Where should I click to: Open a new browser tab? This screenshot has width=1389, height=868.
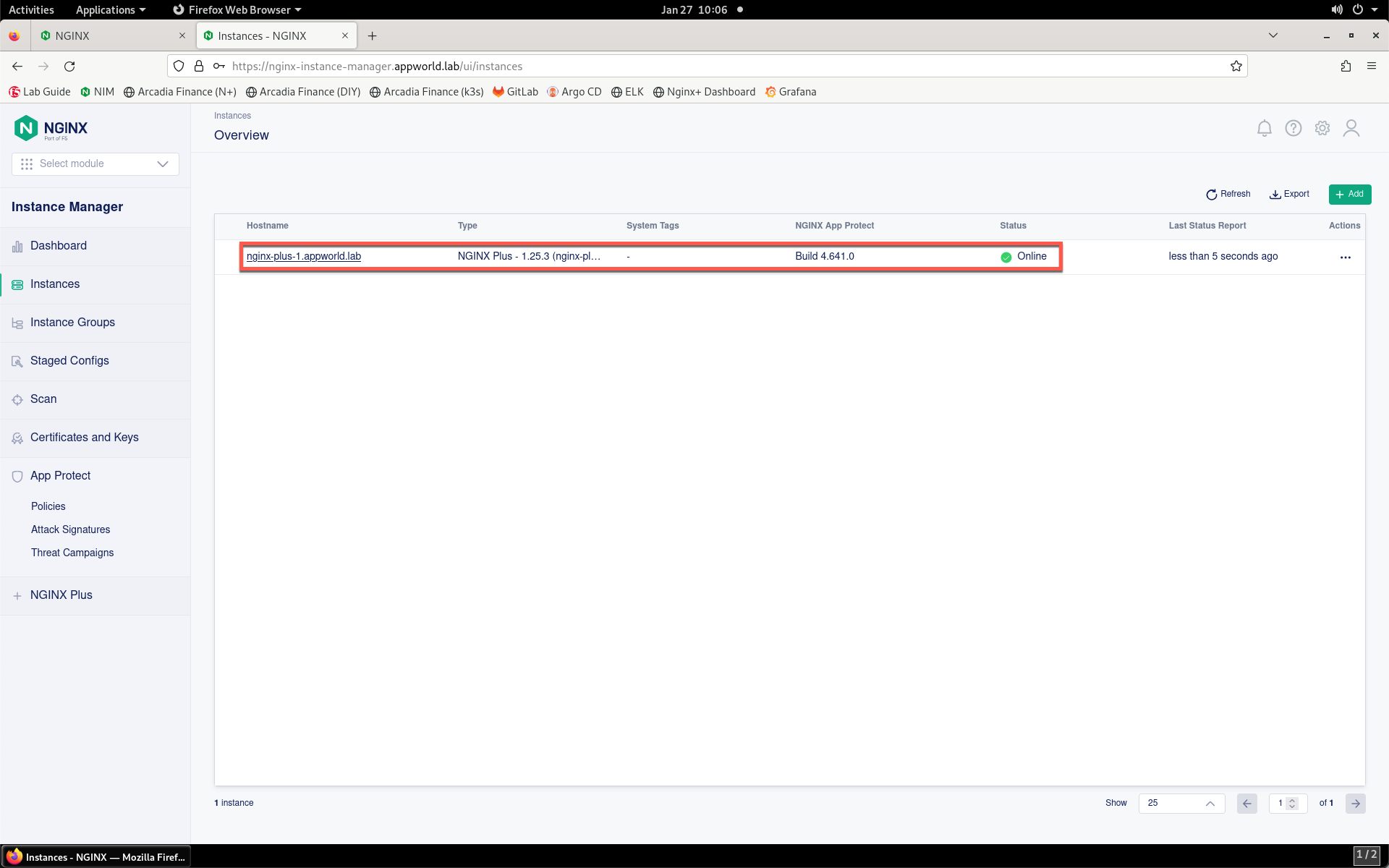pyautogui.click(x=372, y=35)
